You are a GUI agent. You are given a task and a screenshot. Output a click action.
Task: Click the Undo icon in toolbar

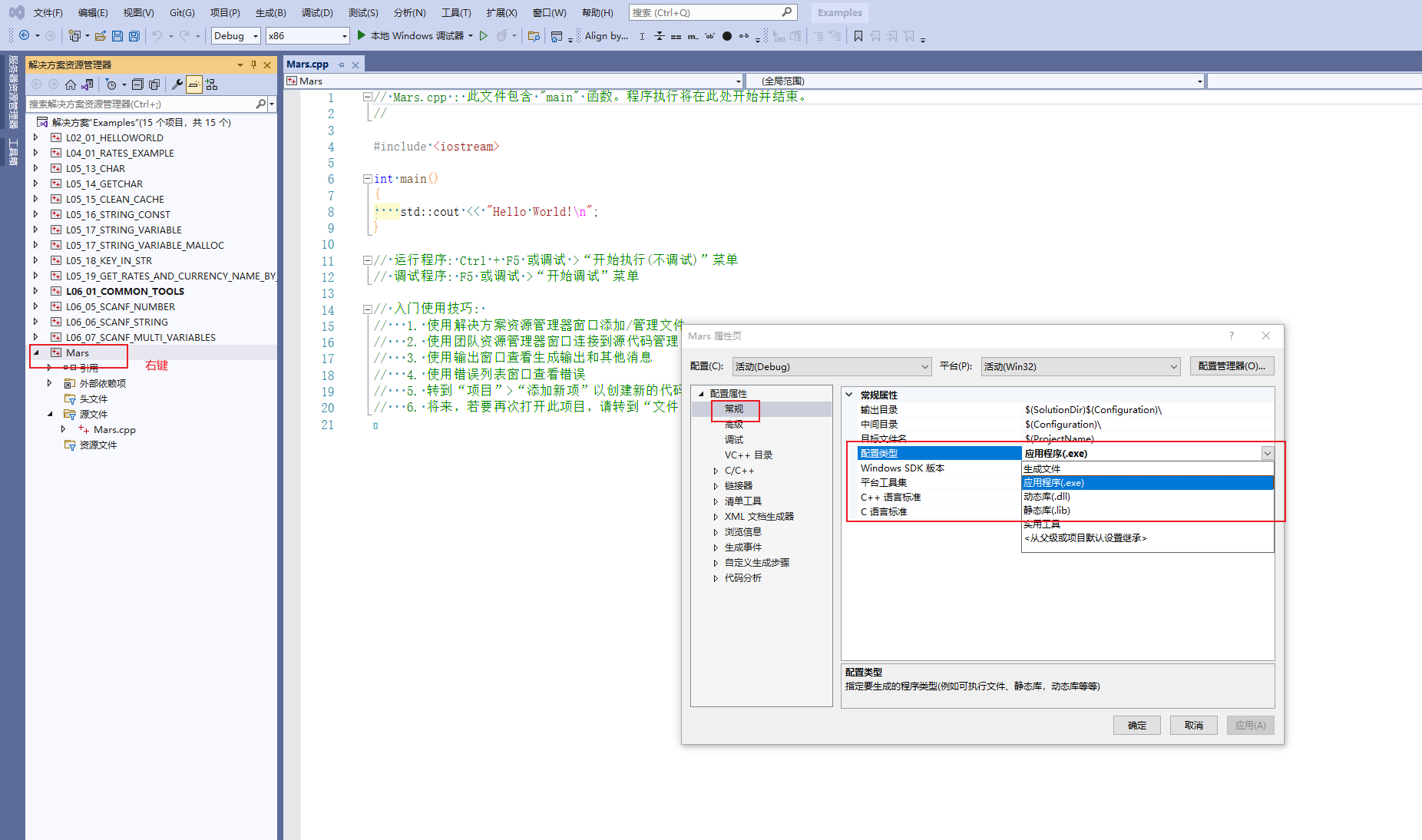click(x=158, y=35)
